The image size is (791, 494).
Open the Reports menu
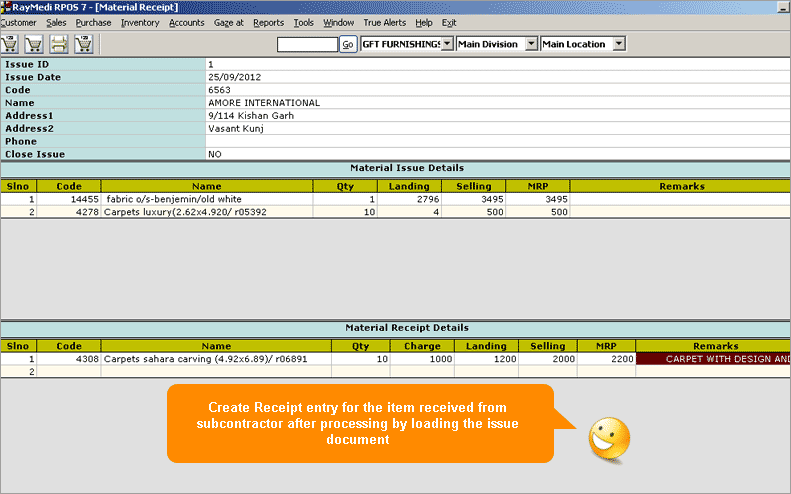coord(268,22)
